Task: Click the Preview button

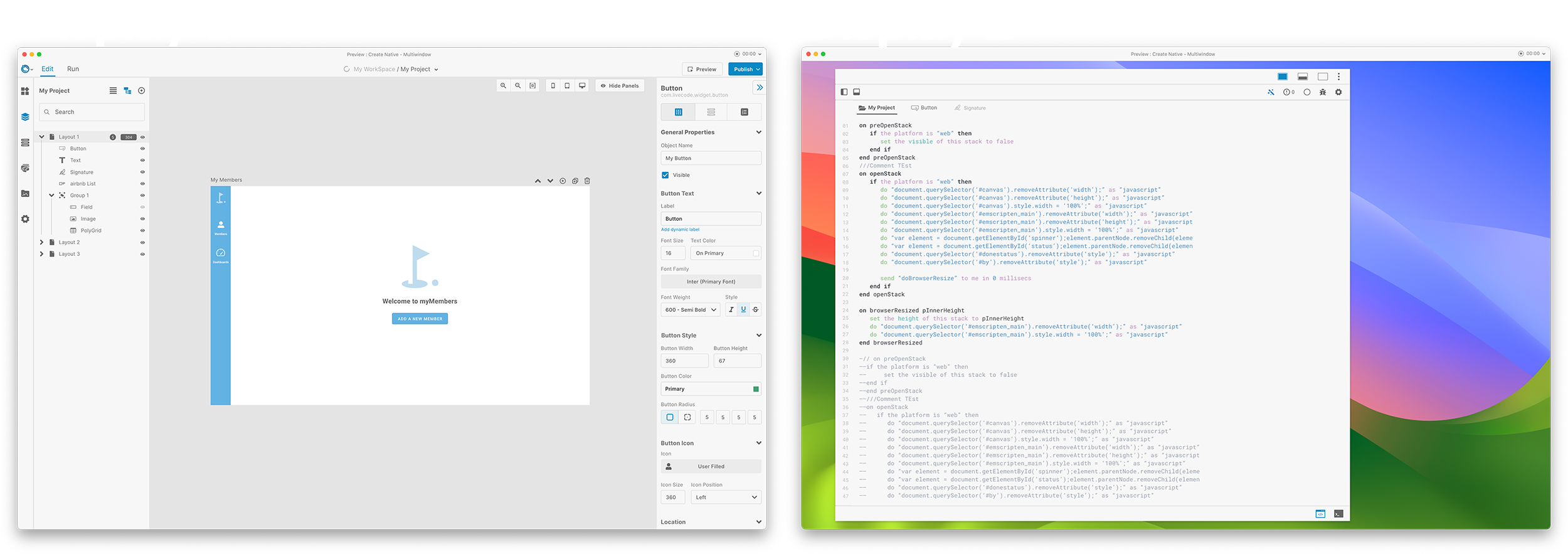Action: coord(702,69)
